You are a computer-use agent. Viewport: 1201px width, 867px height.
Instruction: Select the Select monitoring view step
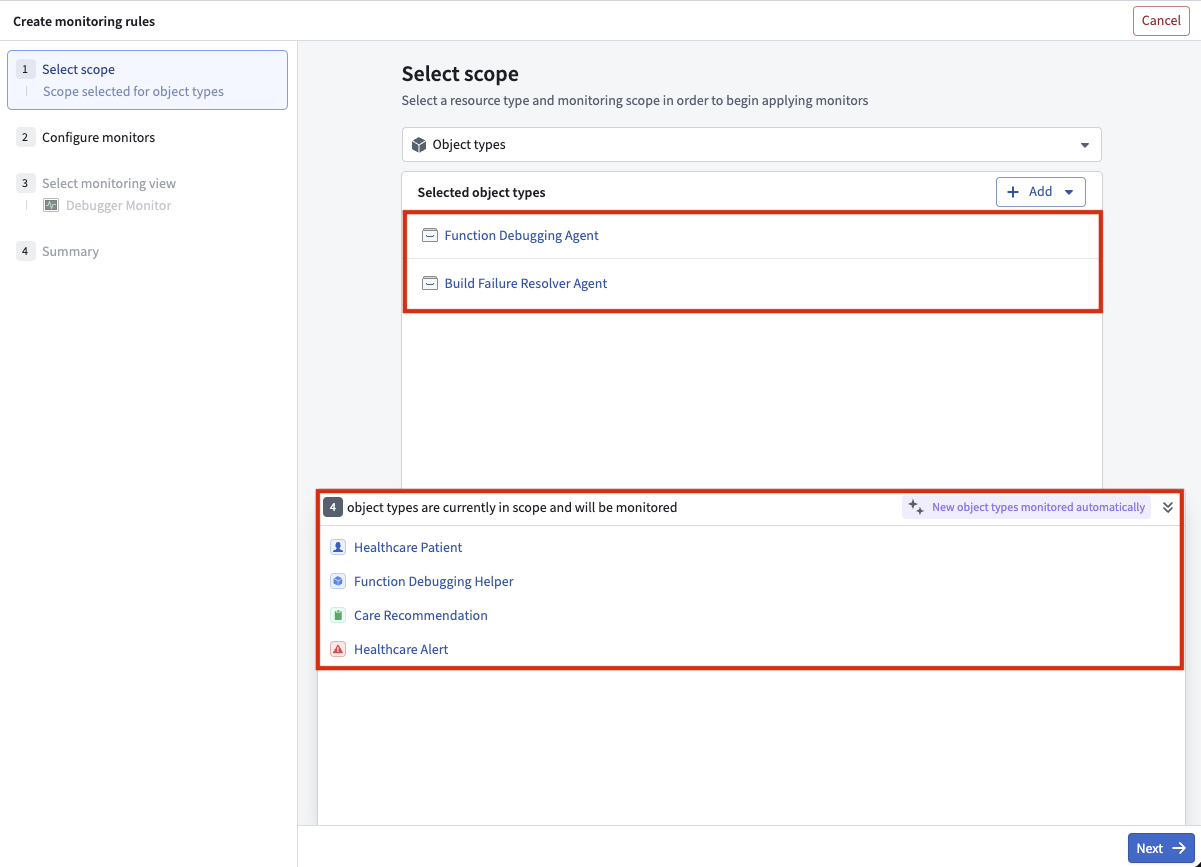[x=108, y=184]
